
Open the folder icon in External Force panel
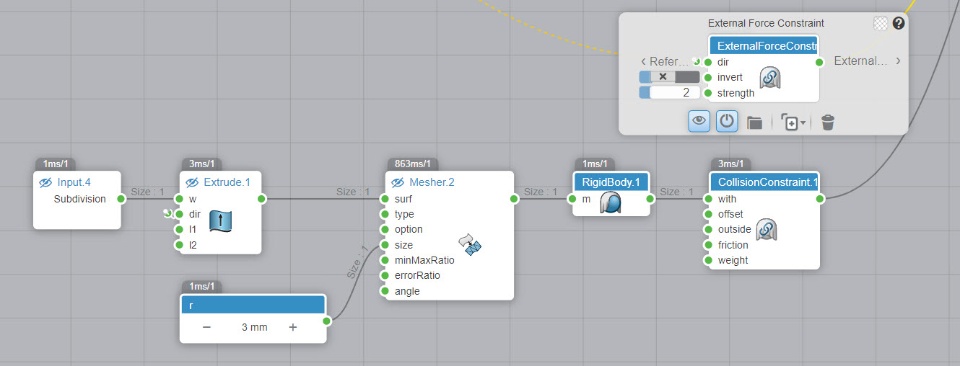pyautogui.click(x=754, y=122)
